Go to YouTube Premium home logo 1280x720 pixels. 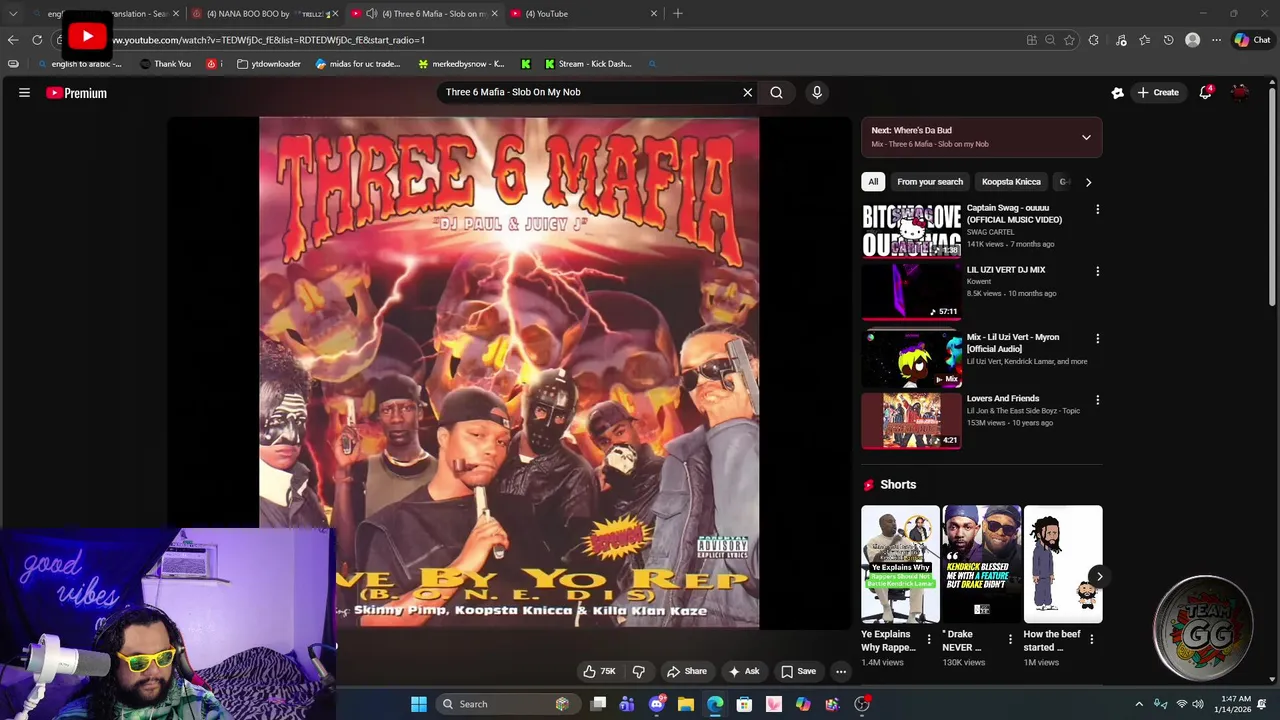pyautogui.click(x=76, y=93)
